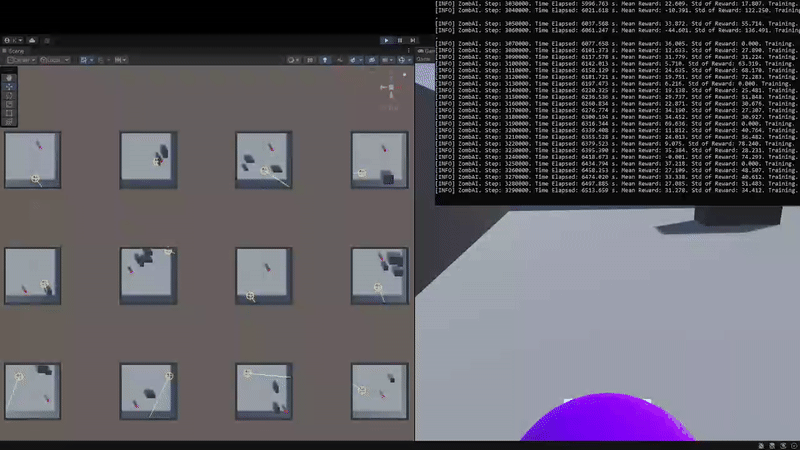Screen dimensions: 800x450
Task: Click the lock icon above the orientation gizmo
Action: click(x=405, y=75)
